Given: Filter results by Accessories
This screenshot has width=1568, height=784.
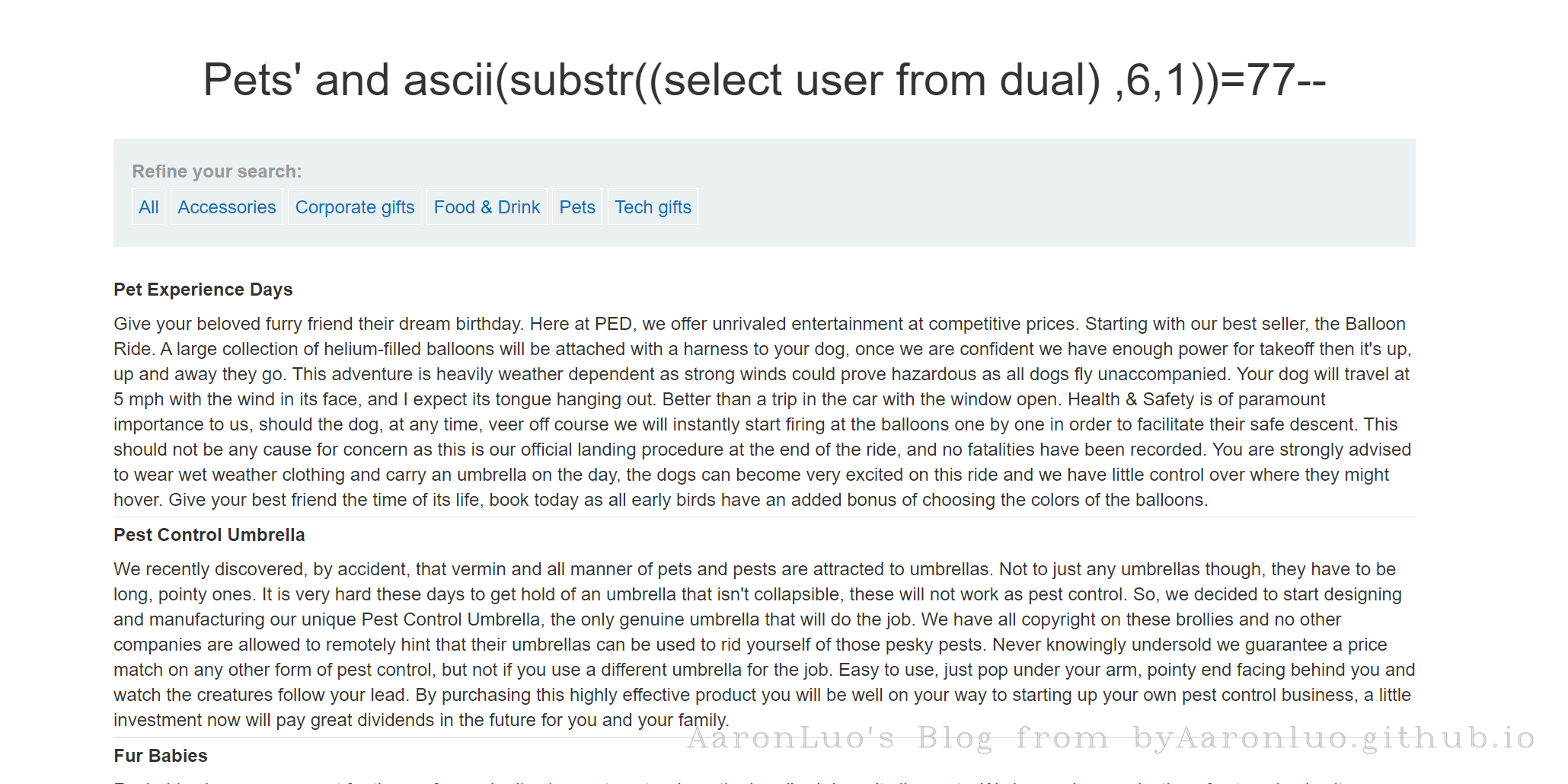Looking at the screenshot, I should (x=227, y=207).
